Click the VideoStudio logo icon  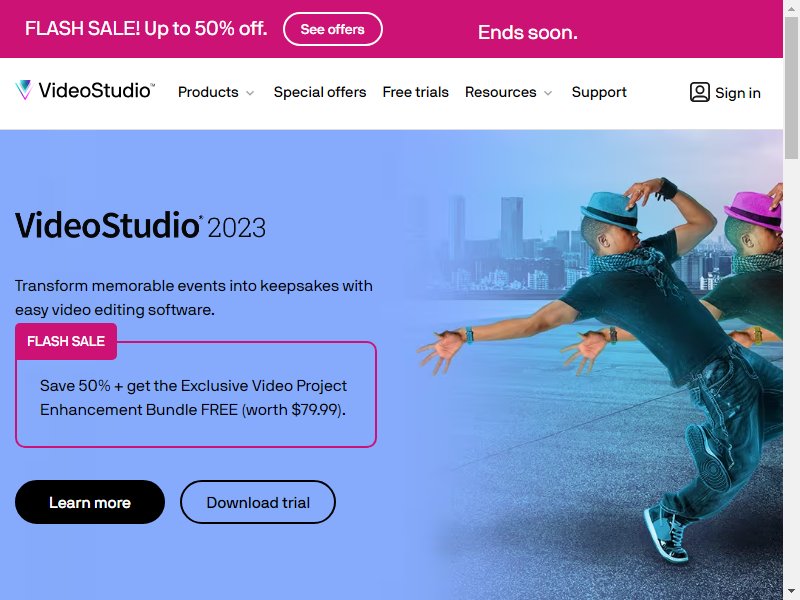tap(23, 90)
